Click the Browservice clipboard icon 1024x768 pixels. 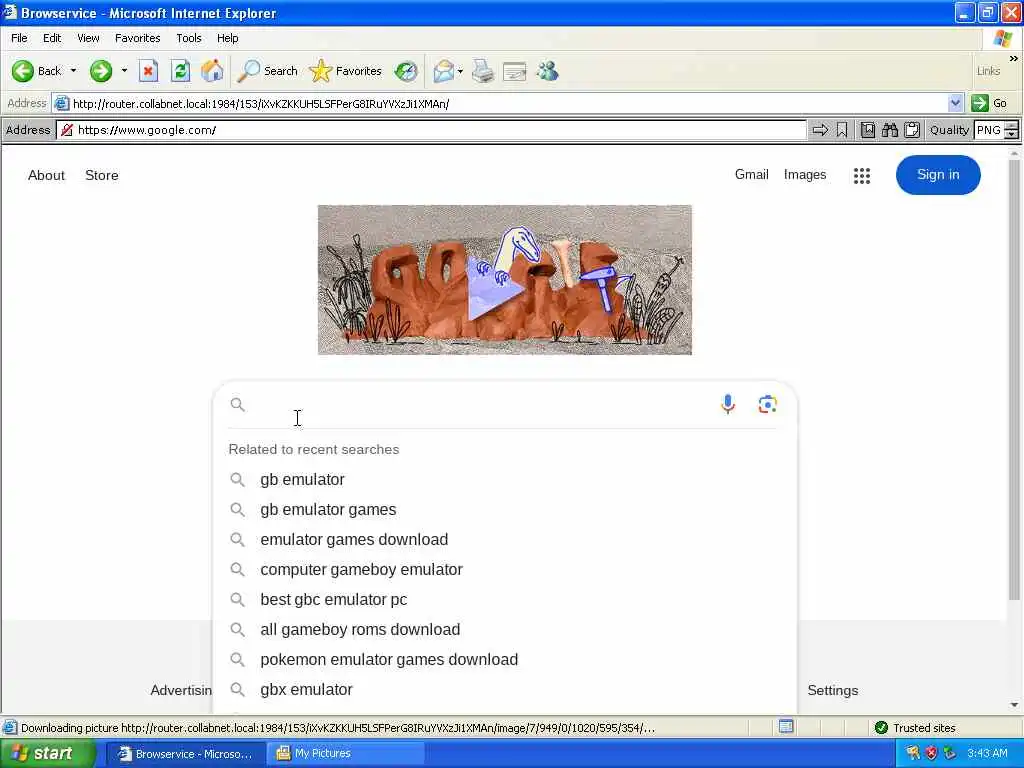(x=912, y=130)
